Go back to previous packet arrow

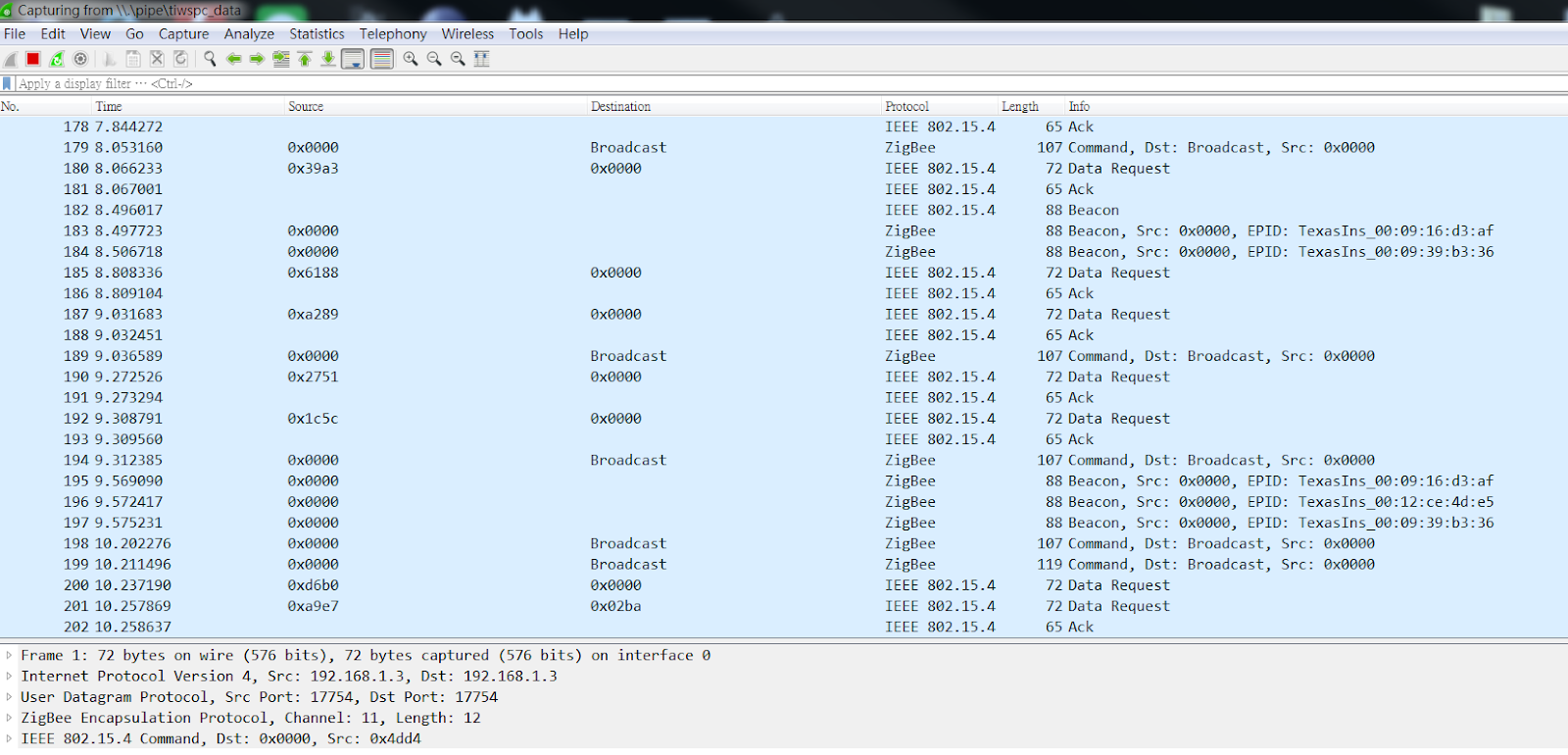[233, 59]
